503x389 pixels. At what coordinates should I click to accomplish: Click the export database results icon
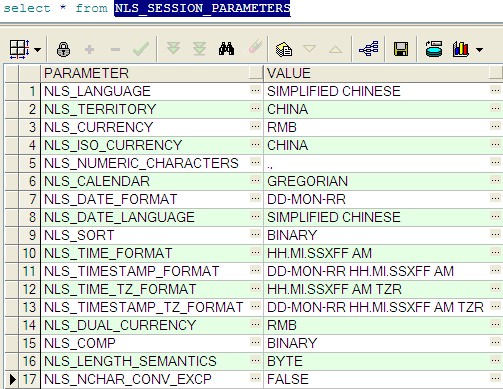coord(434,49)
